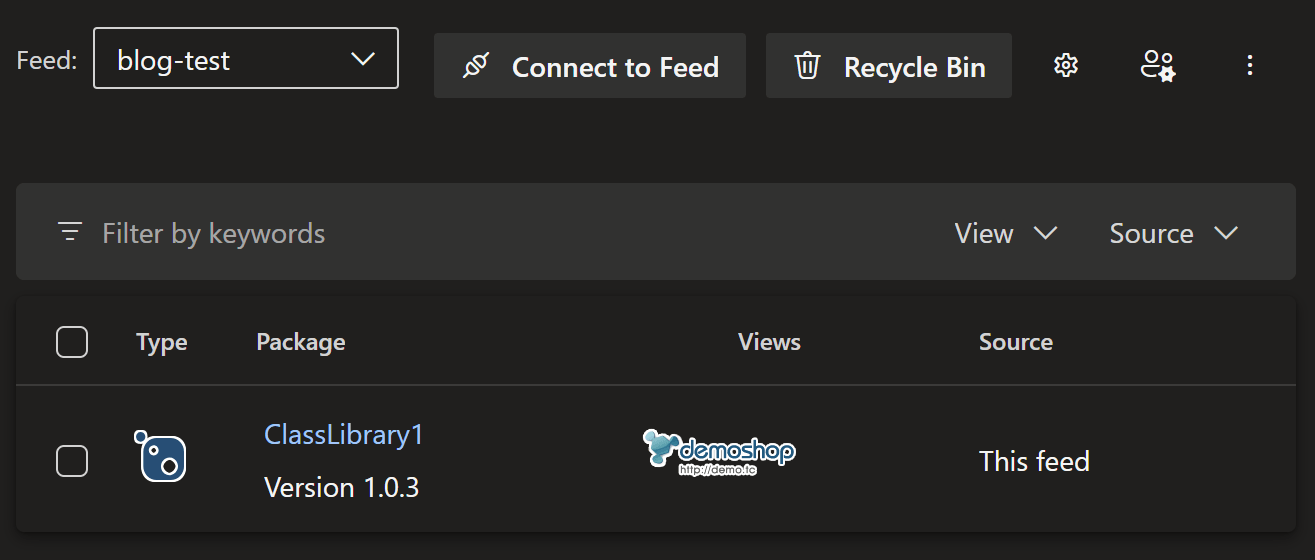
Task: Expand the Source filter dropdown
Action: [1173, 233]
